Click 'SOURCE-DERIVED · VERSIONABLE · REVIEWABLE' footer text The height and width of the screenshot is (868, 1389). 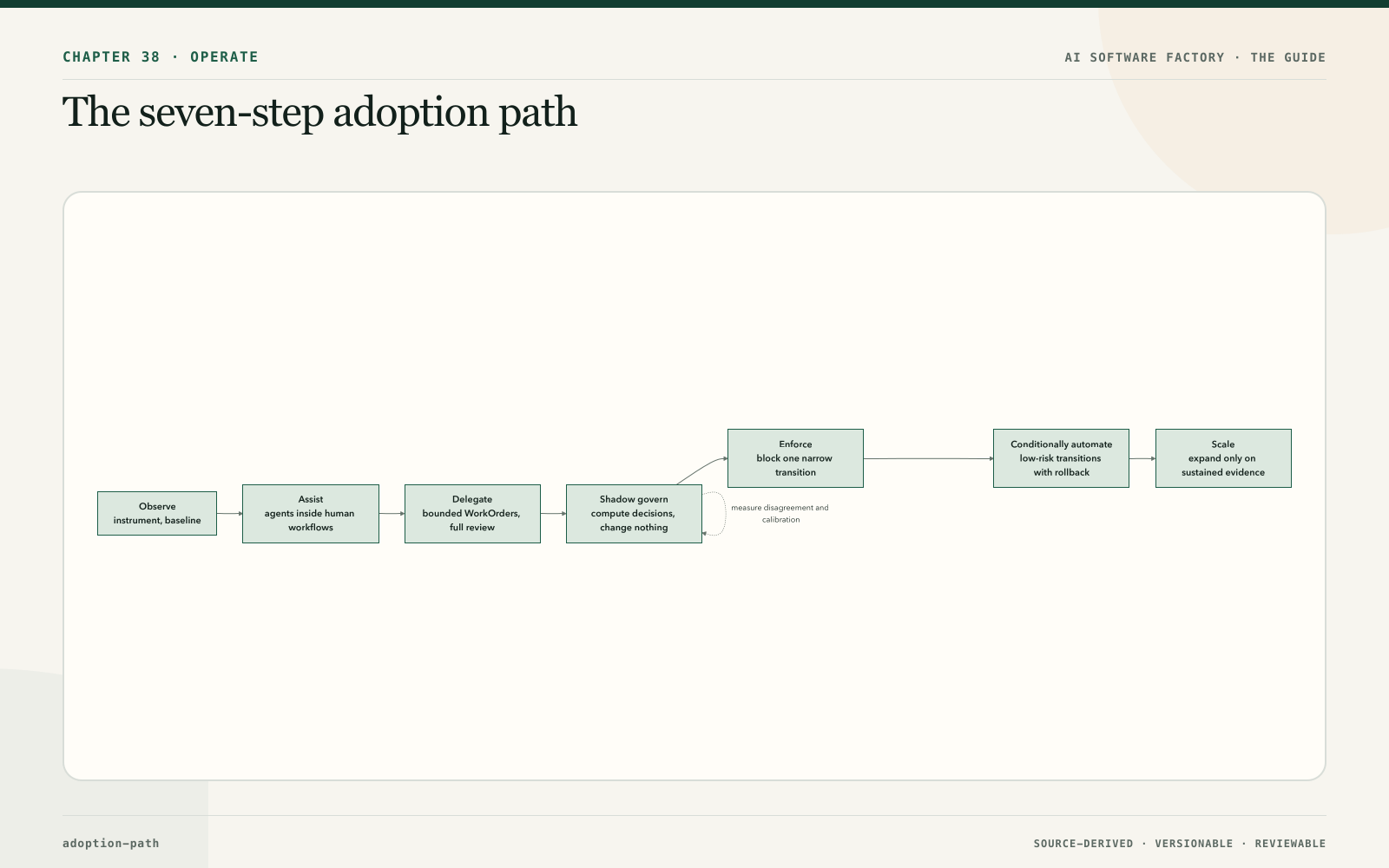pyautogui.click(x=1180, y=844)
